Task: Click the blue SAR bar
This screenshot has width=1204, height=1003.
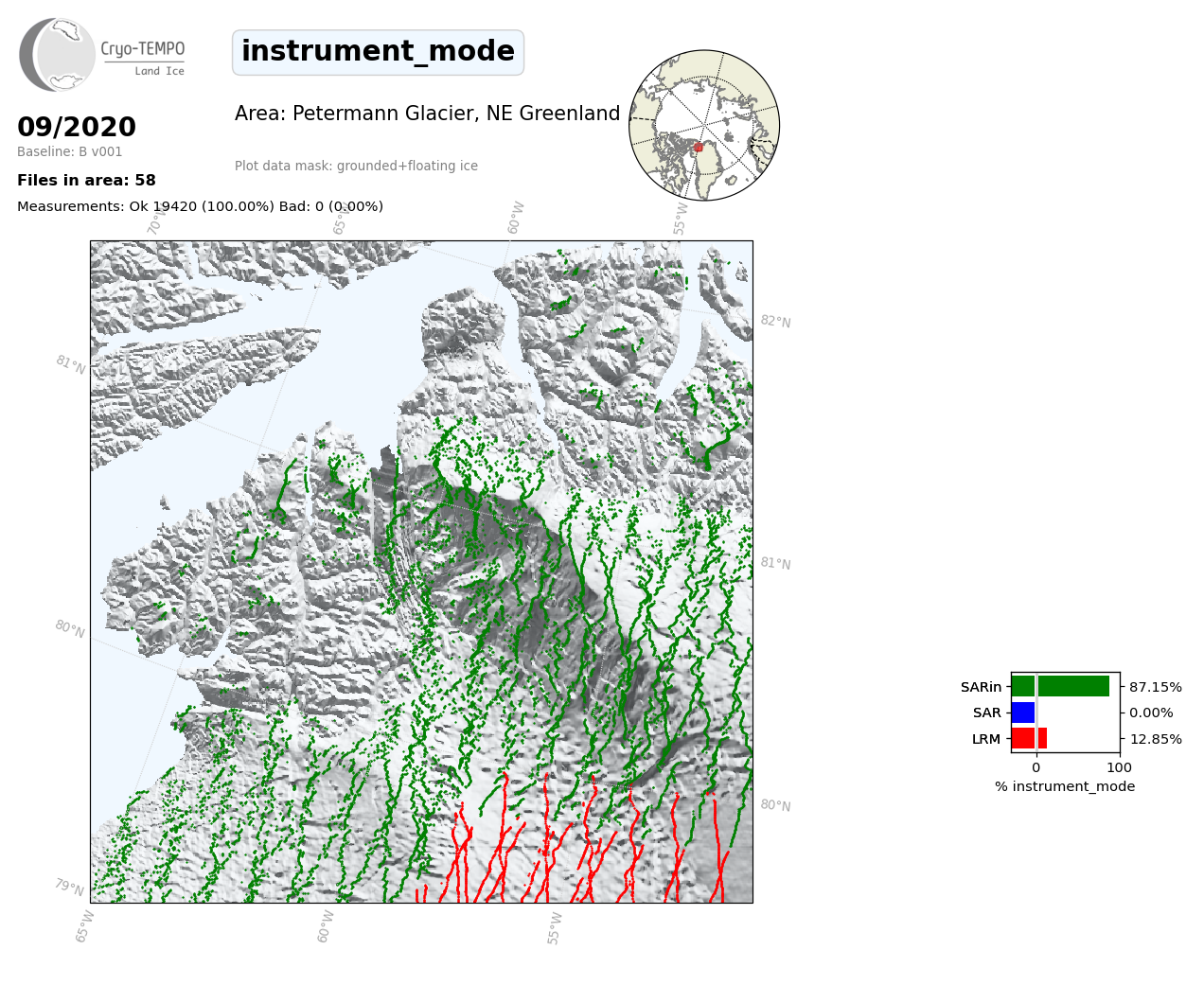Action: 1023,713
